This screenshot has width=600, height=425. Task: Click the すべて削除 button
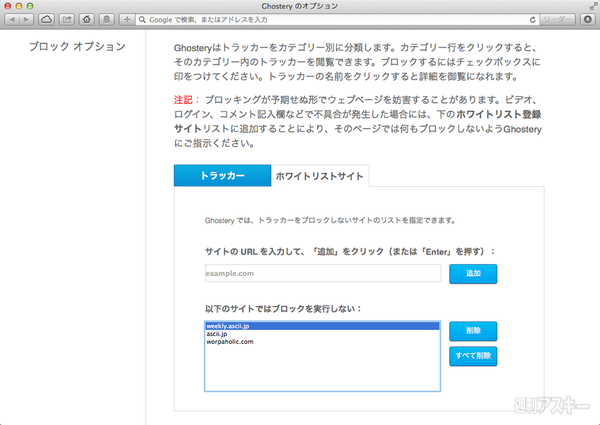473,356
